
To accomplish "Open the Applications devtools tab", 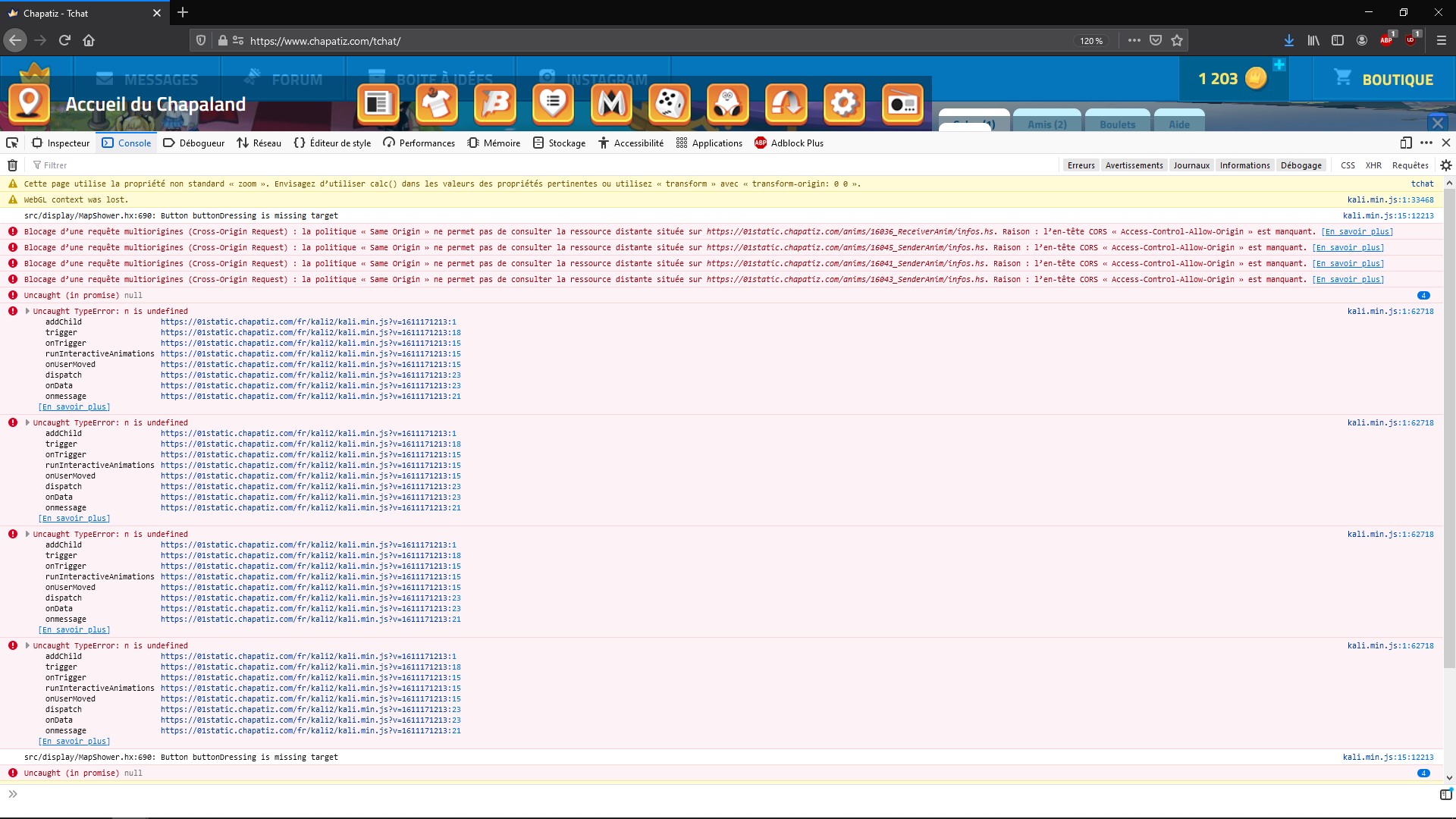I will pyautogui.click(x=709, y=143).
